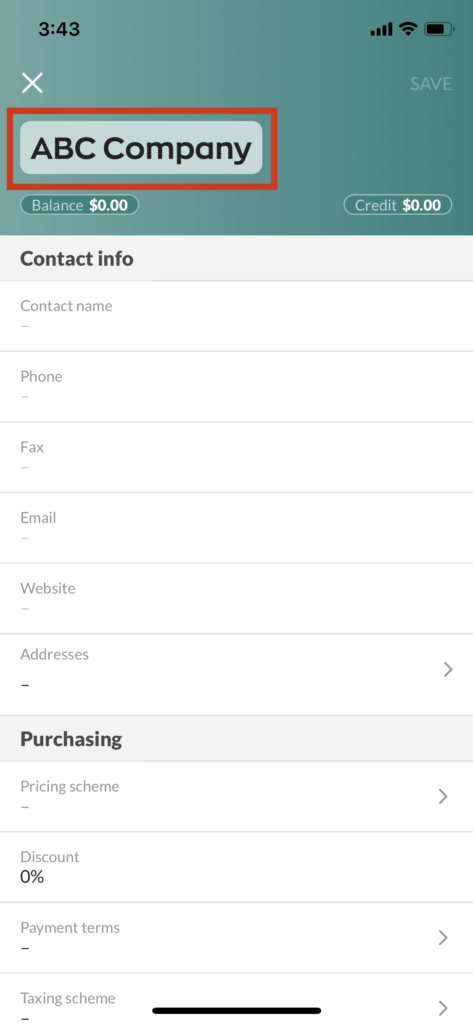Tap the SAVE button

(431, 84)
